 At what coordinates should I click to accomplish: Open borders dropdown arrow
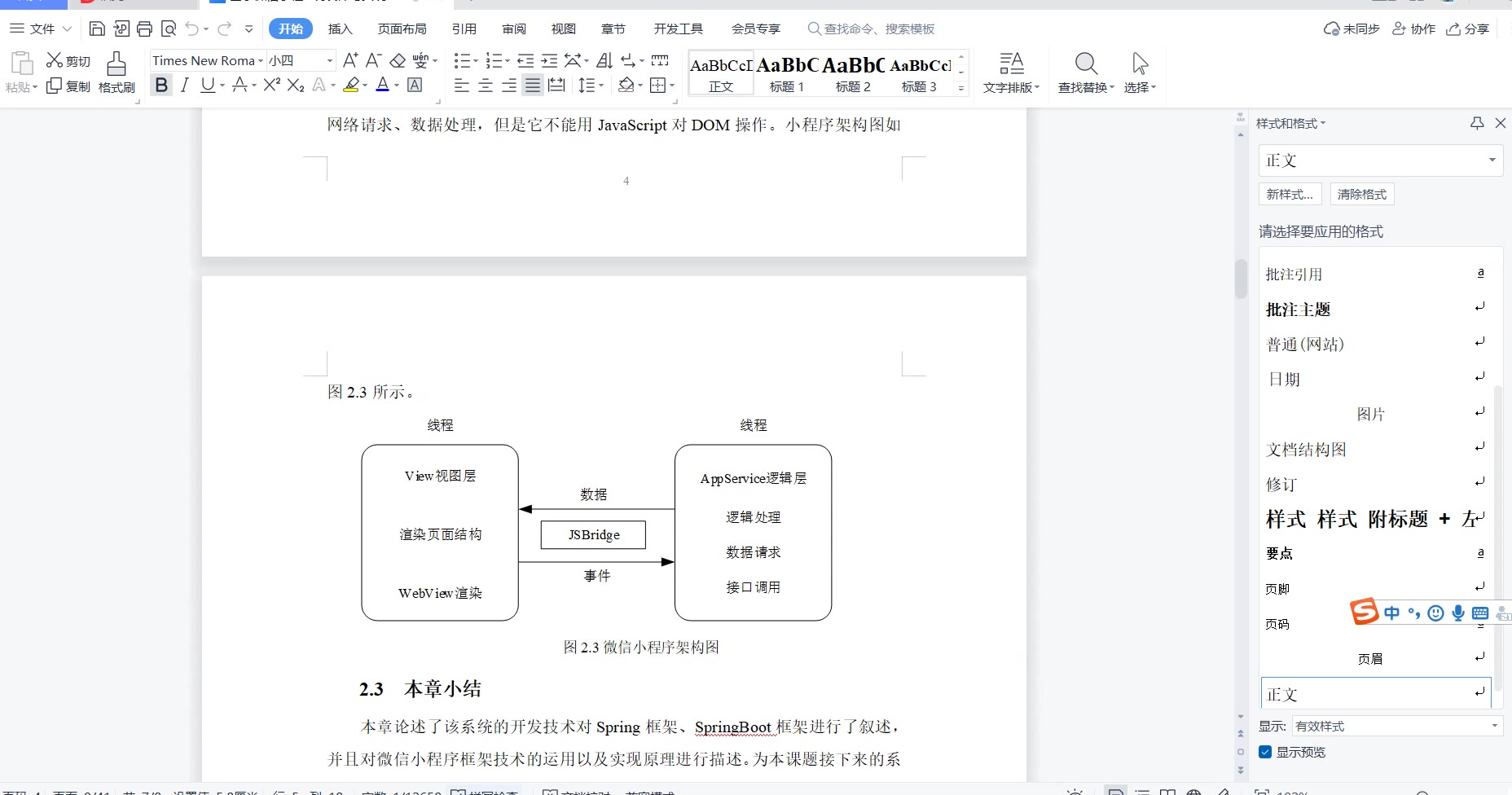click(x=672, y=85)
